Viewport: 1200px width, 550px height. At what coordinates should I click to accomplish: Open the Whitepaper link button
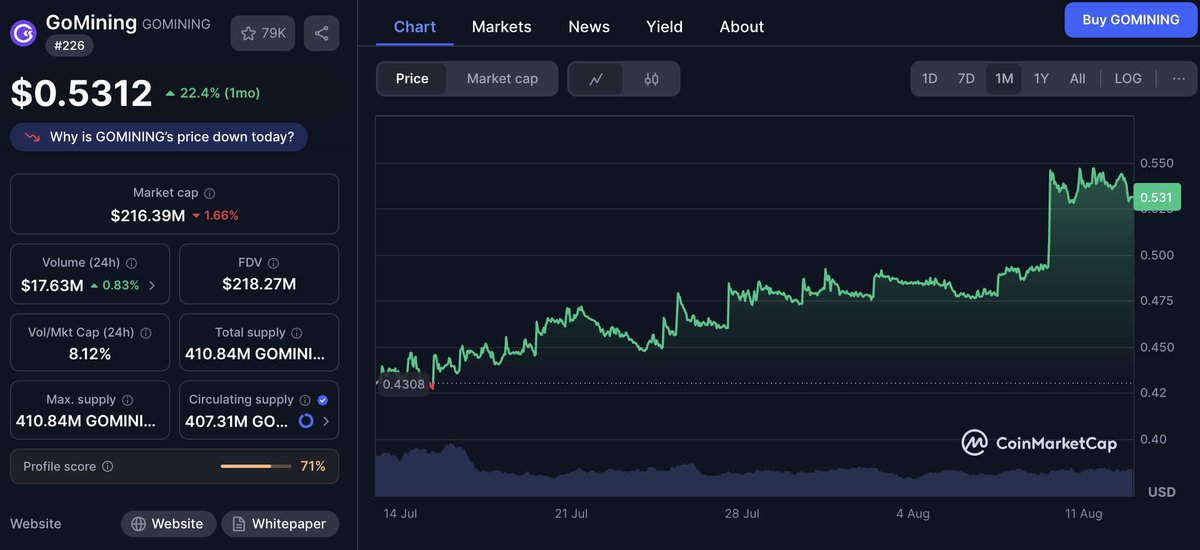point(280,524)
